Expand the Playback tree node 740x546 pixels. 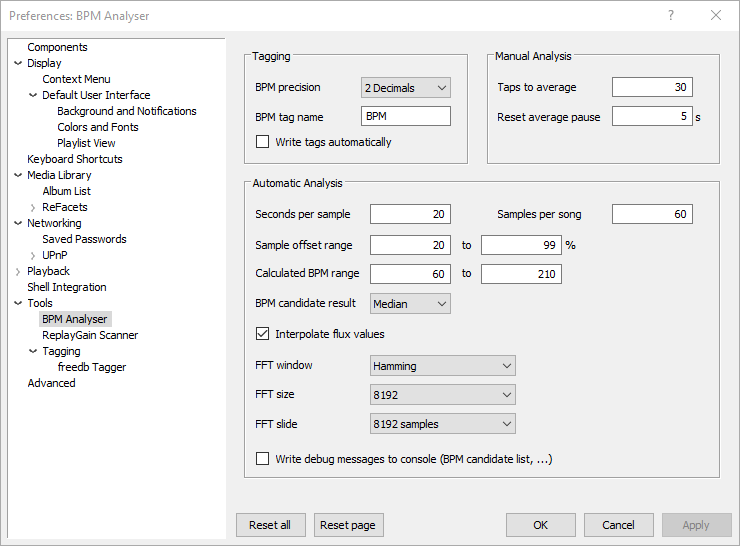tap(18, 271)
